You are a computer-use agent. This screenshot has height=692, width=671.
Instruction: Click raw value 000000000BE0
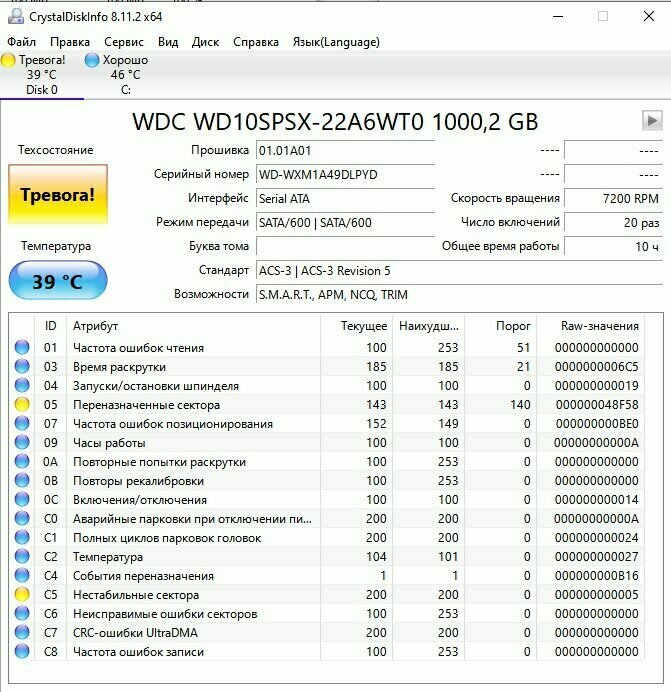point(597,424)
